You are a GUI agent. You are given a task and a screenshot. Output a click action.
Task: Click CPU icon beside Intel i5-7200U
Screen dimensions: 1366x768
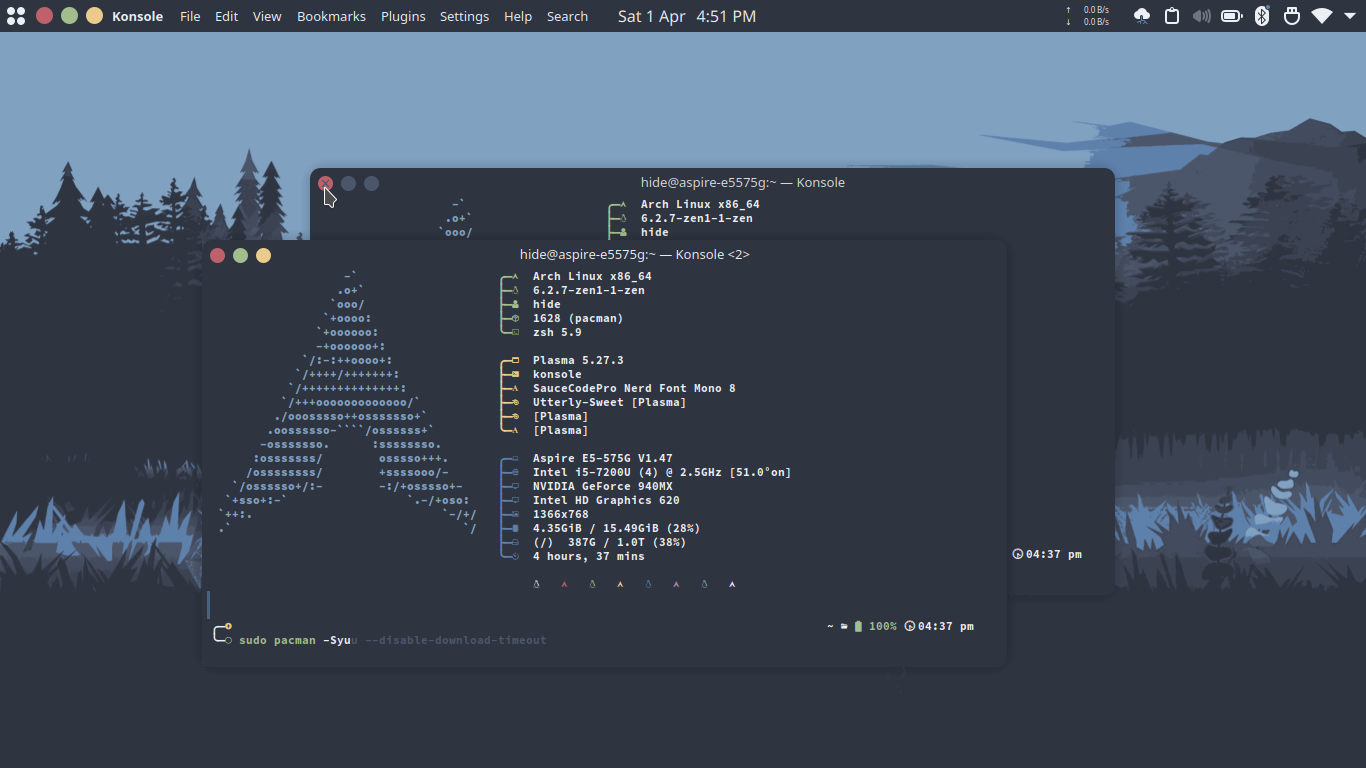pyautogui.click(x=515, y=472)
